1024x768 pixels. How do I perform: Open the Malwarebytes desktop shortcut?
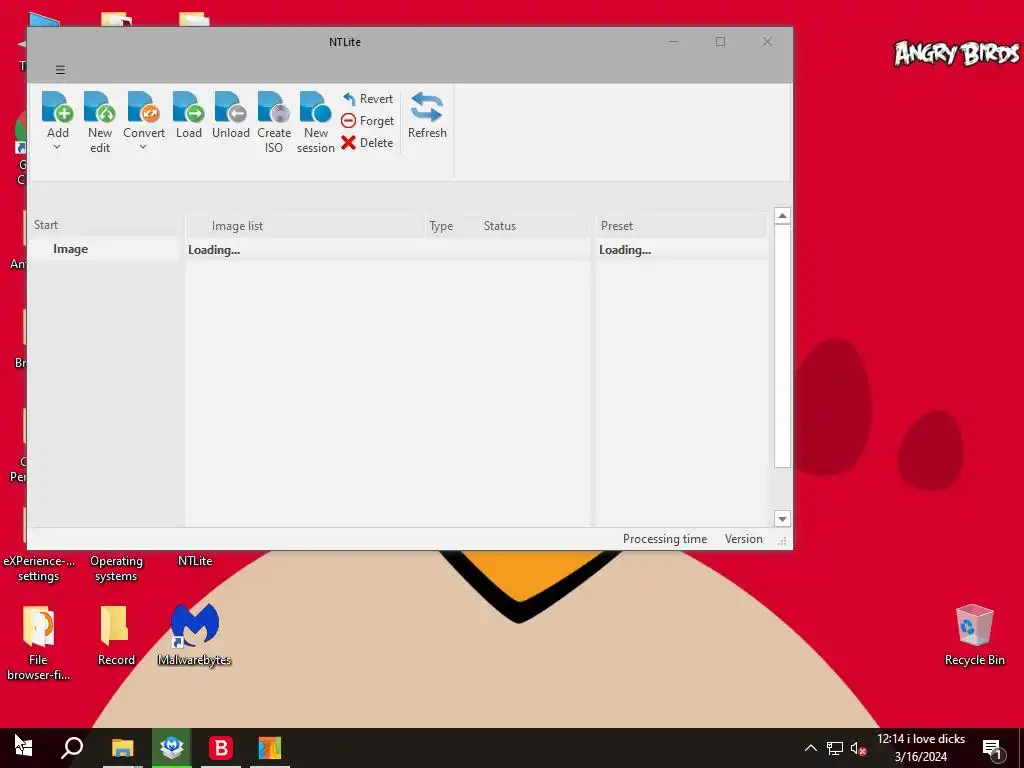click(x=195, y=635)
